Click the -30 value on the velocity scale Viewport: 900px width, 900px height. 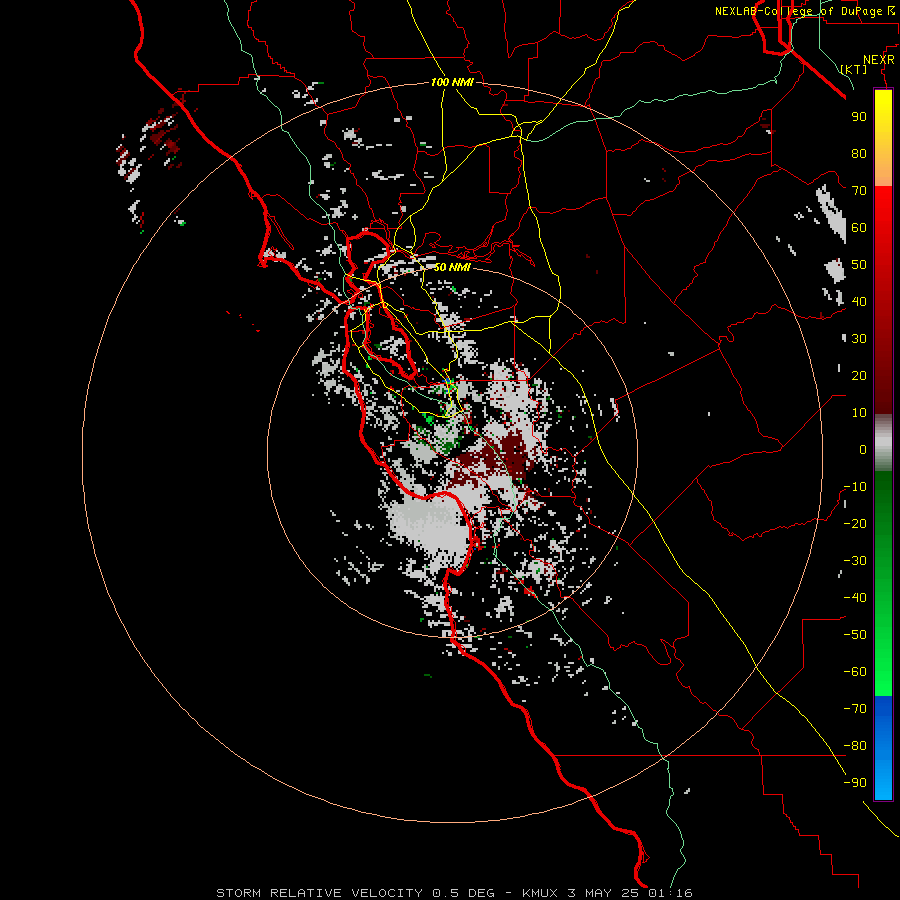855,561
